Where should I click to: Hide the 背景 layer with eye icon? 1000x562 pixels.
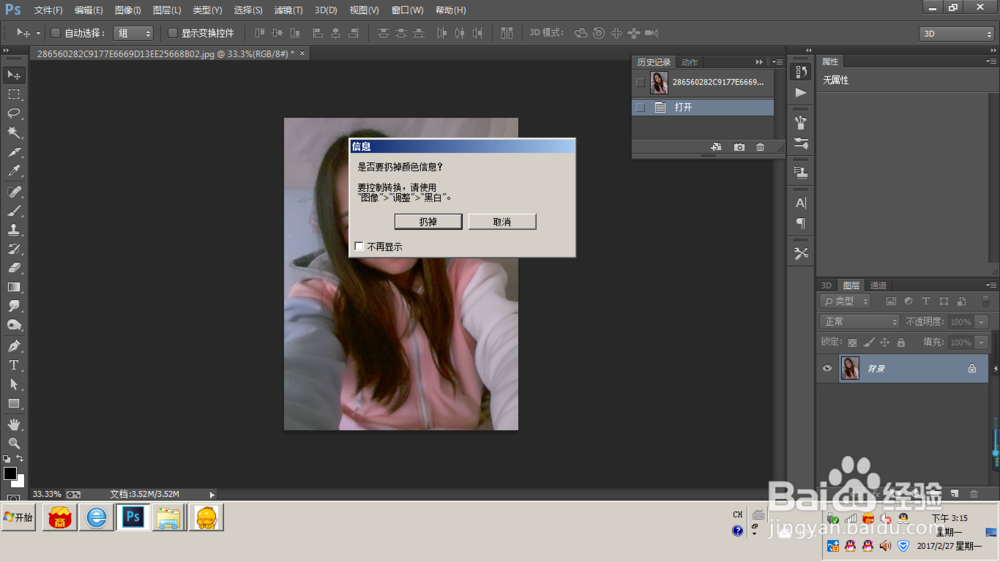(827, 368)
